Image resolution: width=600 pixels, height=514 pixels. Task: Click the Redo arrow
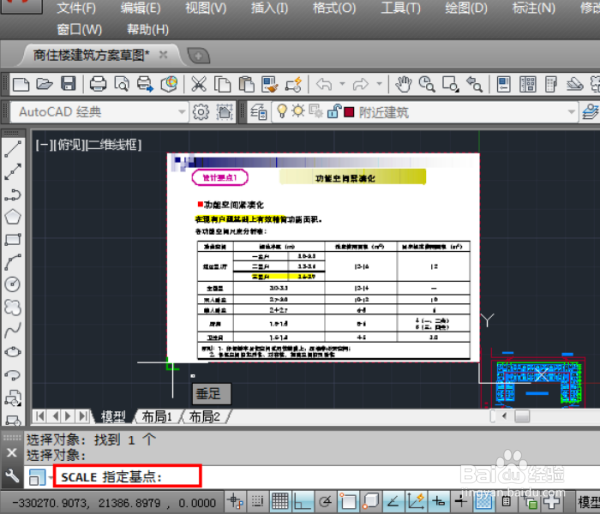[361, 84]
